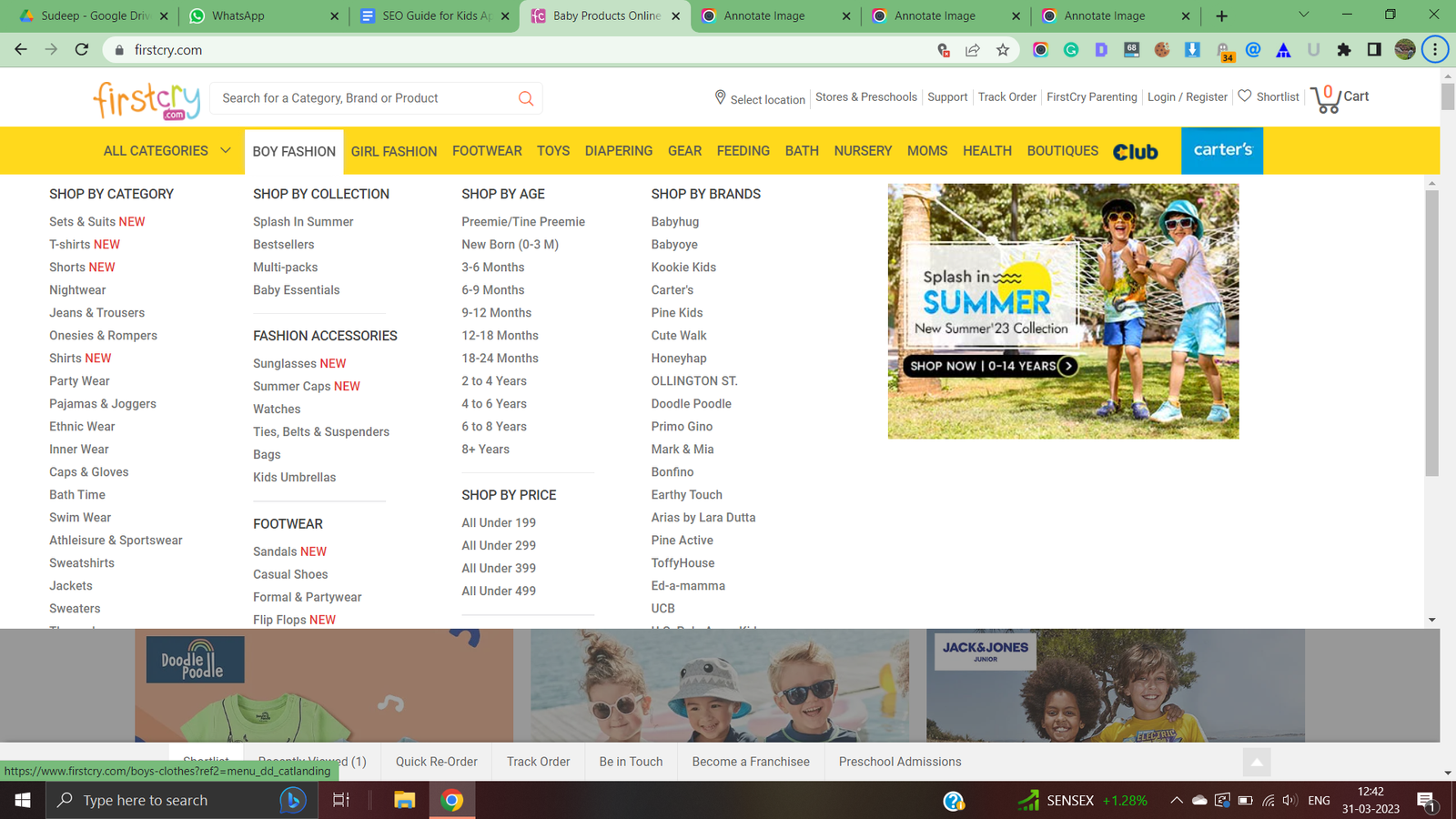
Task: Select 3-6 Months age link
Action: click(492, 267)
